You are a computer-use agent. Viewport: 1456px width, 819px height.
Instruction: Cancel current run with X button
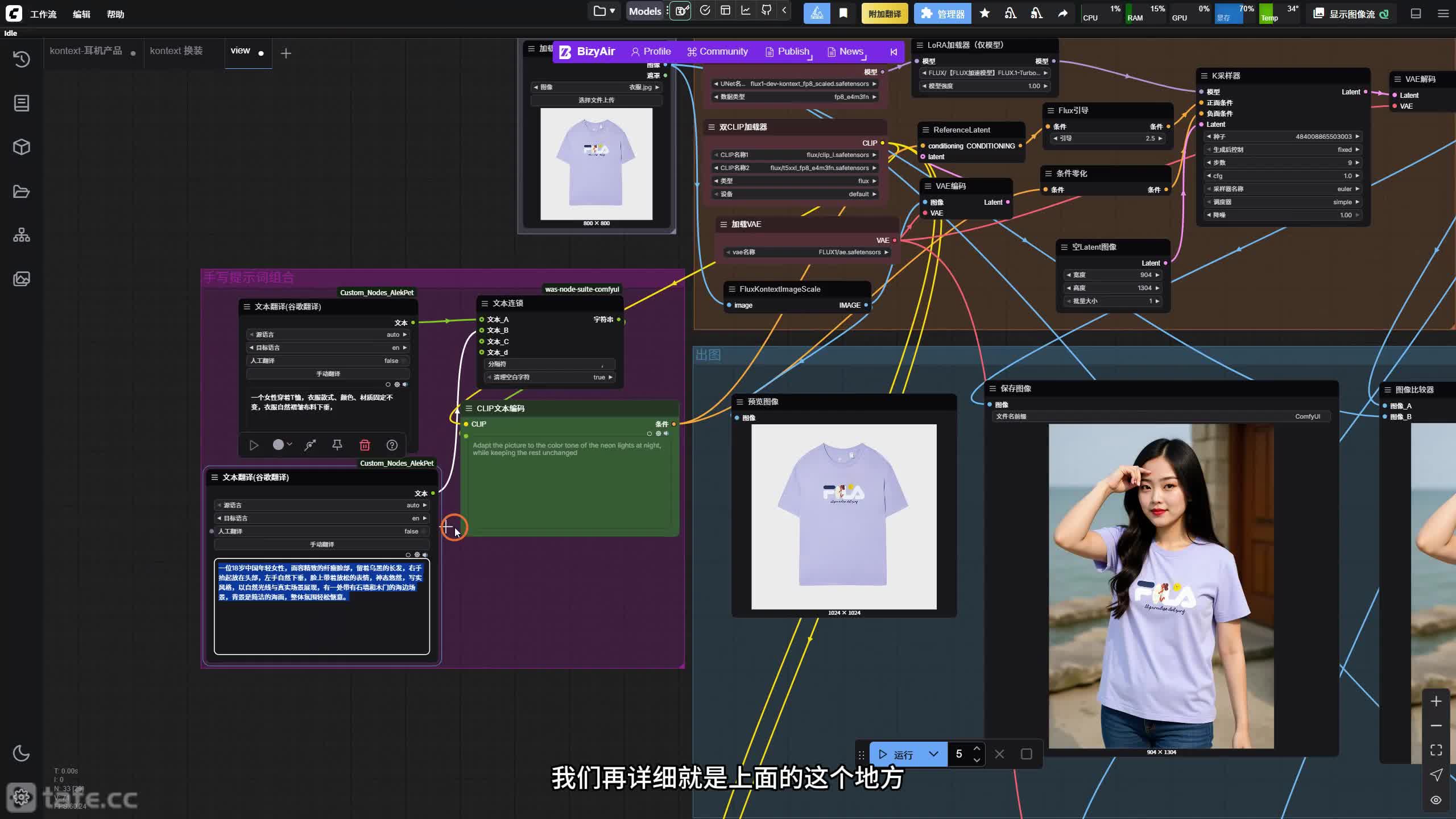coord(999,754)
